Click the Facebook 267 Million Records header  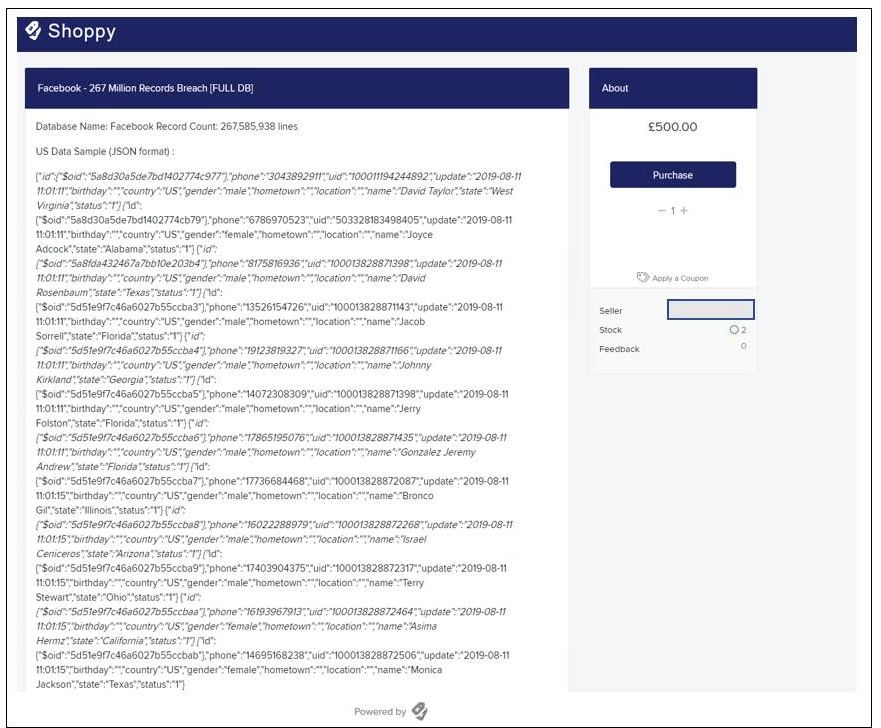(x=297, y=88)
